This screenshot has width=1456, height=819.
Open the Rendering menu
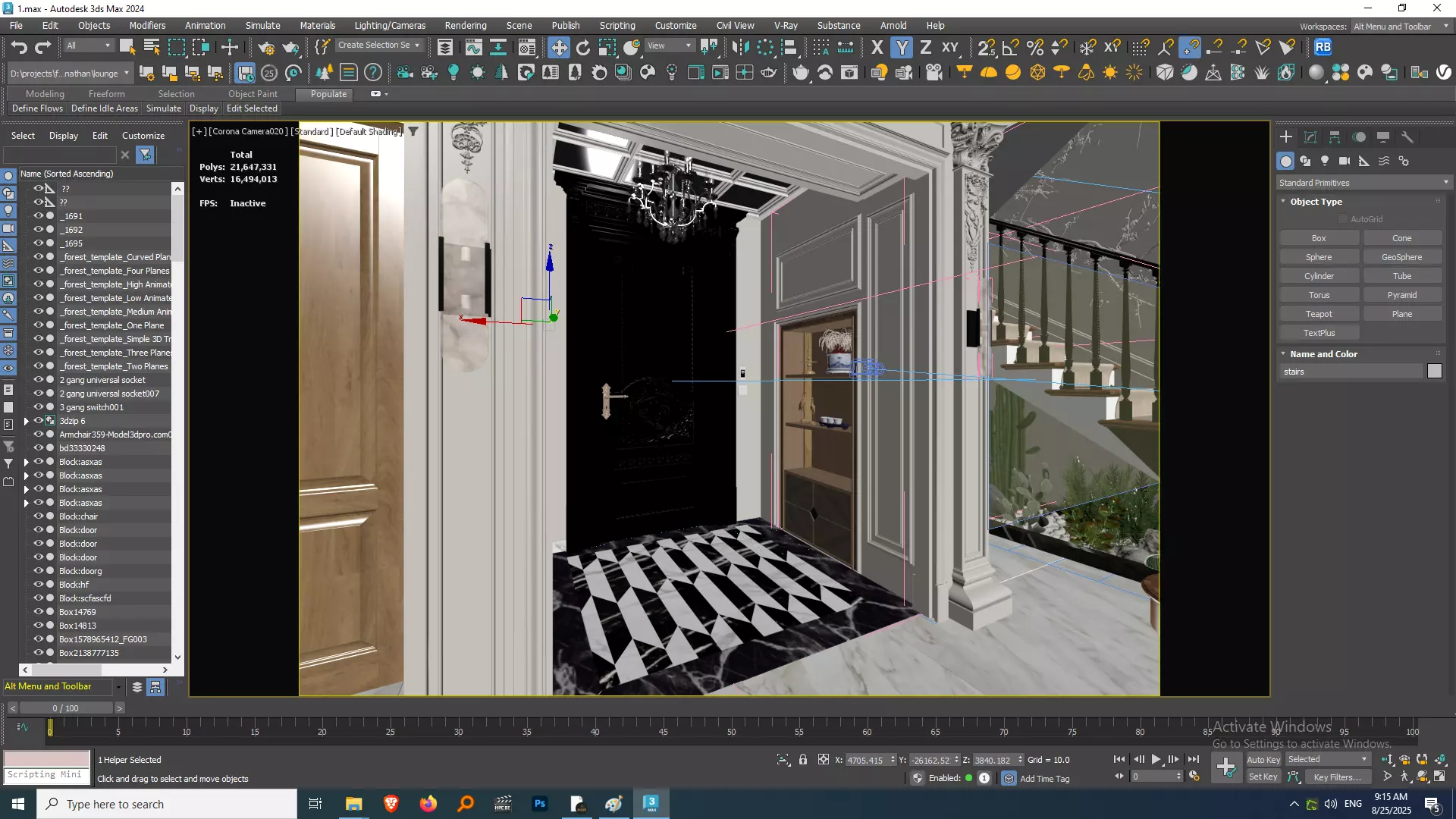click(x=465, y=25)
